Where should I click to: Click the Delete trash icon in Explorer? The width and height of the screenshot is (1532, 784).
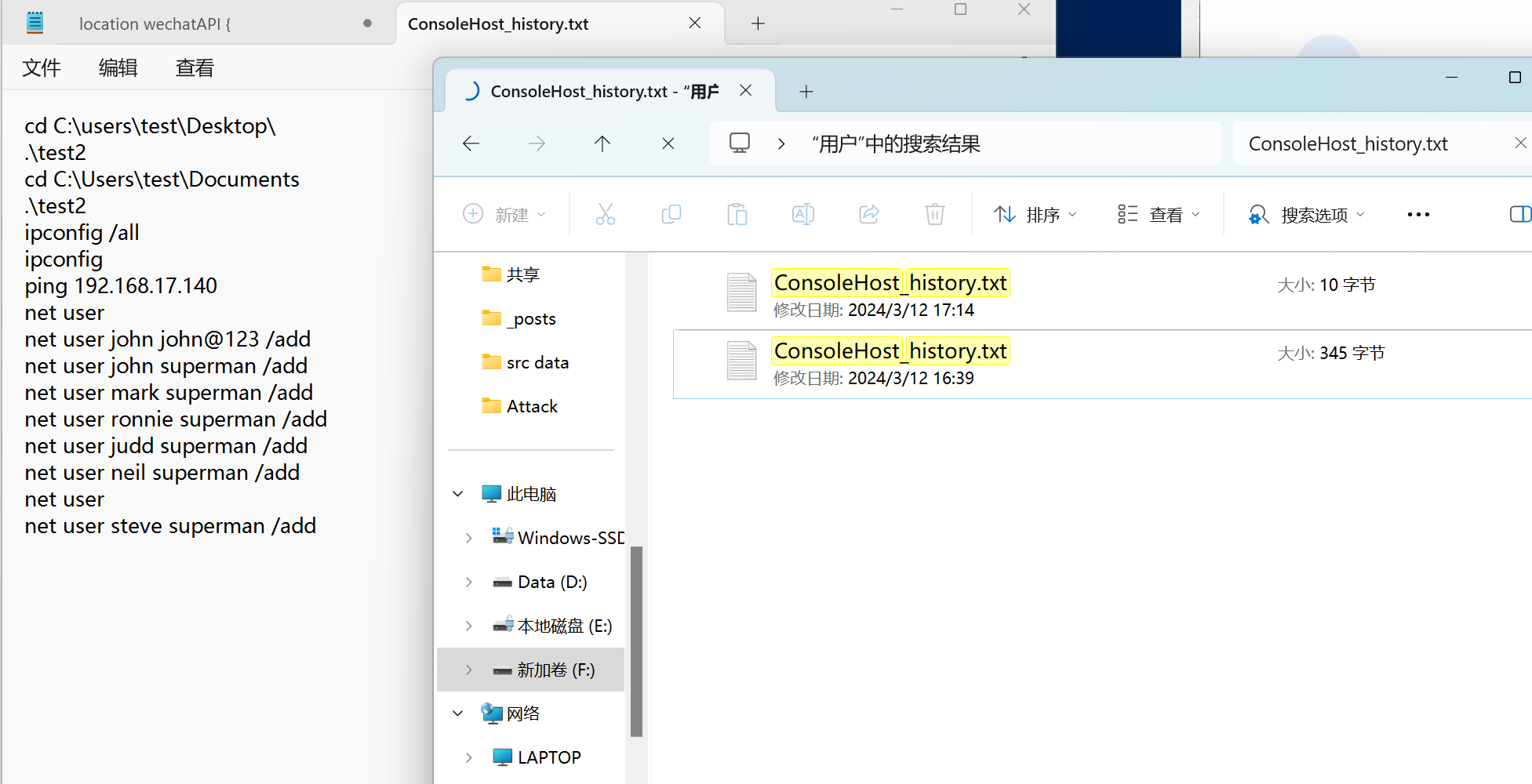(935, 214)
